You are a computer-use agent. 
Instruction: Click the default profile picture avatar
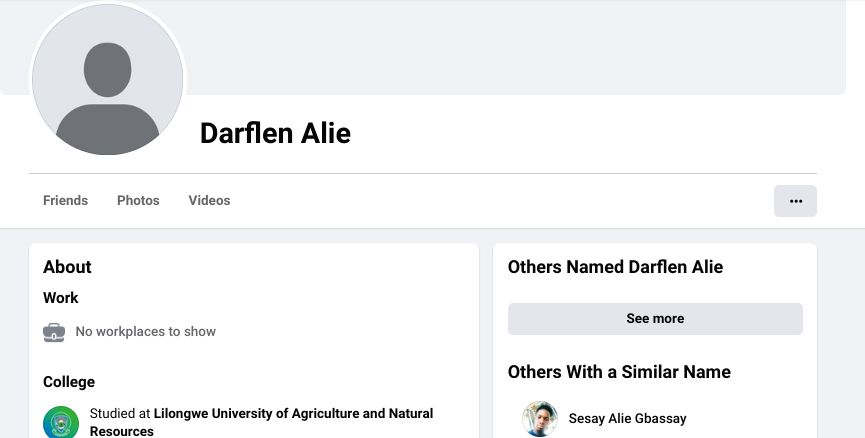click(x=108, y=79)
